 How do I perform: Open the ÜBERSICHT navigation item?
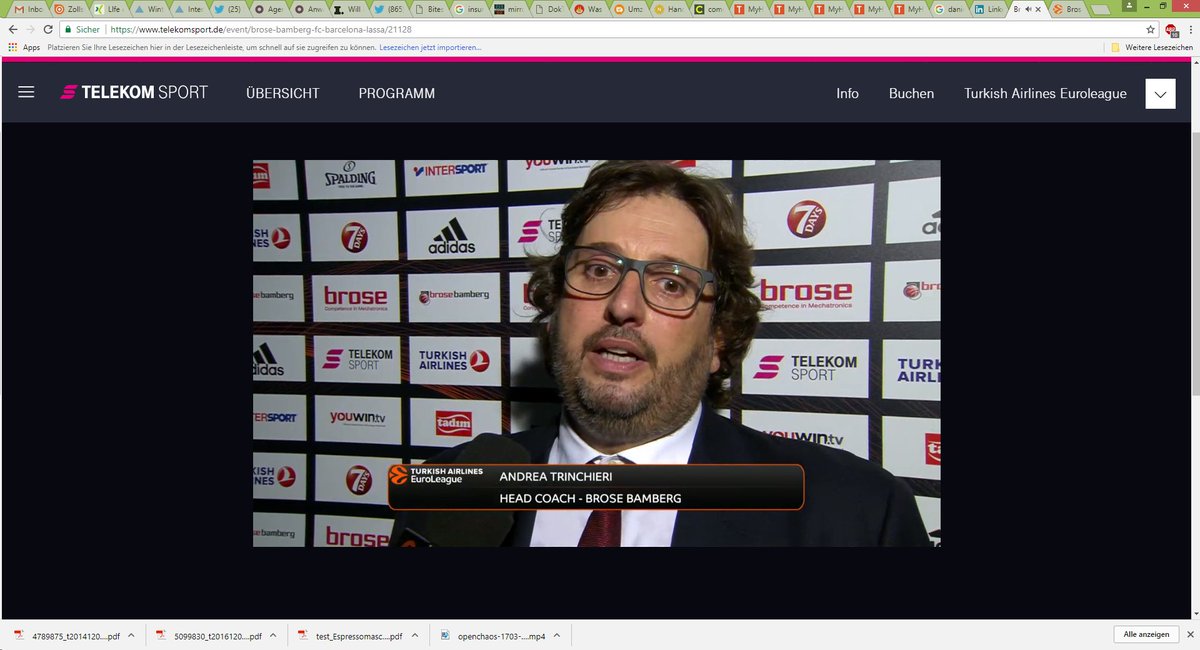(x=283, y=93)
